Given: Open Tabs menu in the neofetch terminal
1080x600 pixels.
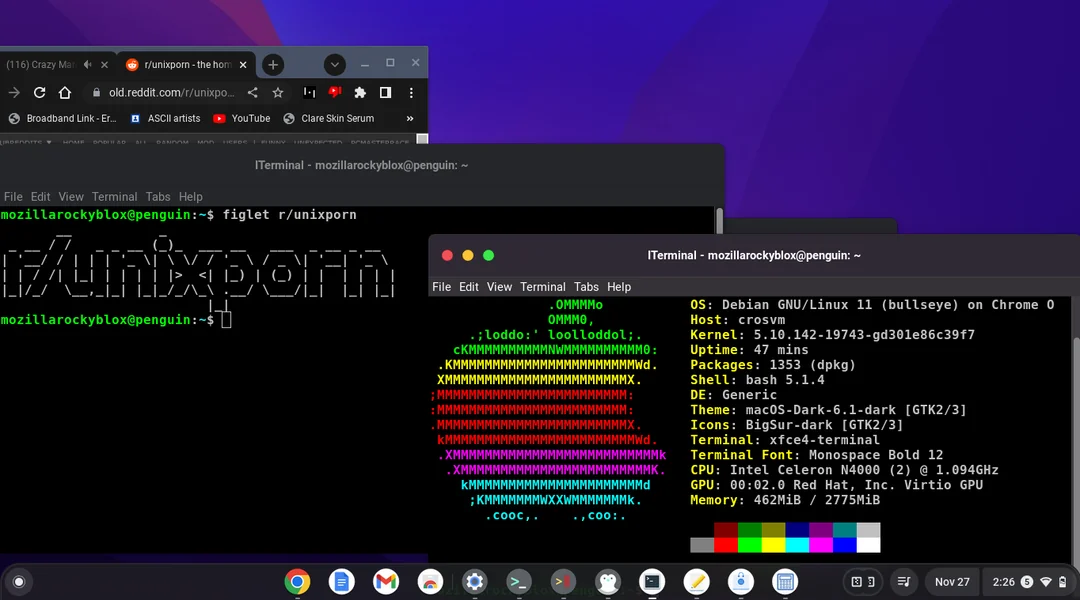Looking at the screenshot, I should click(586, 287).
